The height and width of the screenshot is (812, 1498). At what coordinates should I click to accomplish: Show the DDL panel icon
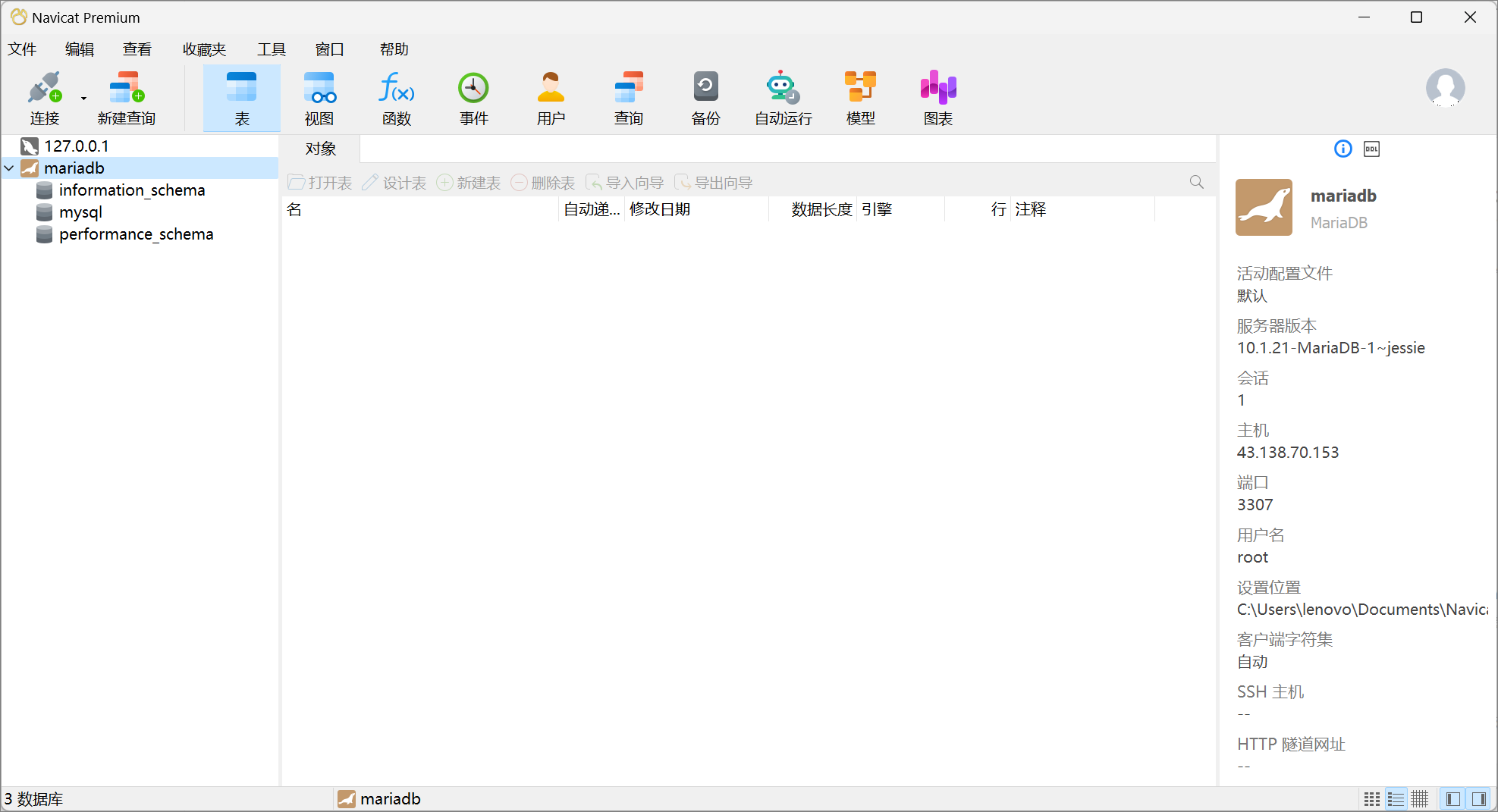pyautogui.click(x=1372, y=149)
